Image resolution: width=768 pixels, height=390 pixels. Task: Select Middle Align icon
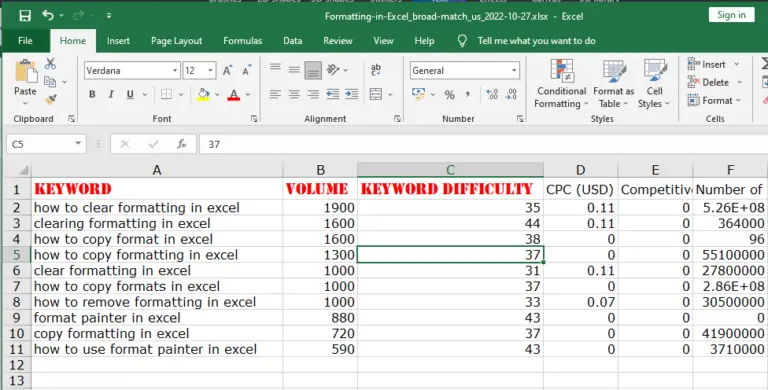tap(294, 70)
